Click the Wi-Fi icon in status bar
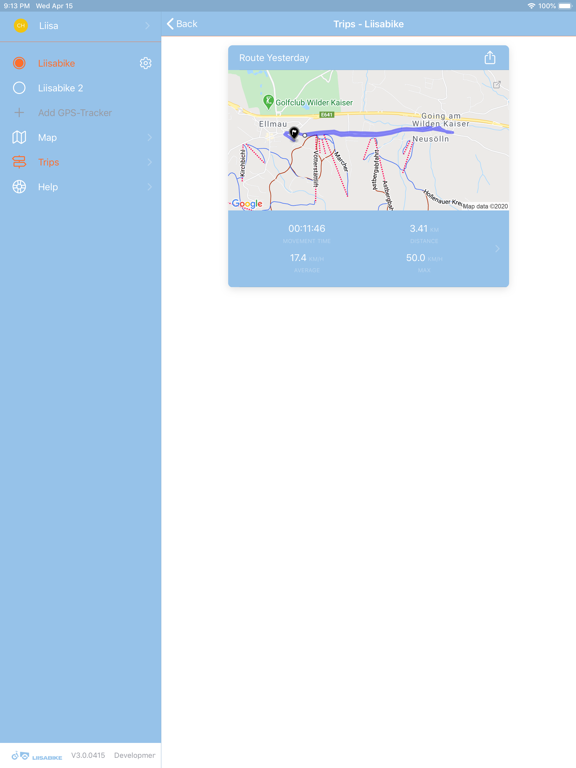The width and height of the screenshot is (576, 768). click(x=531, y=6)
